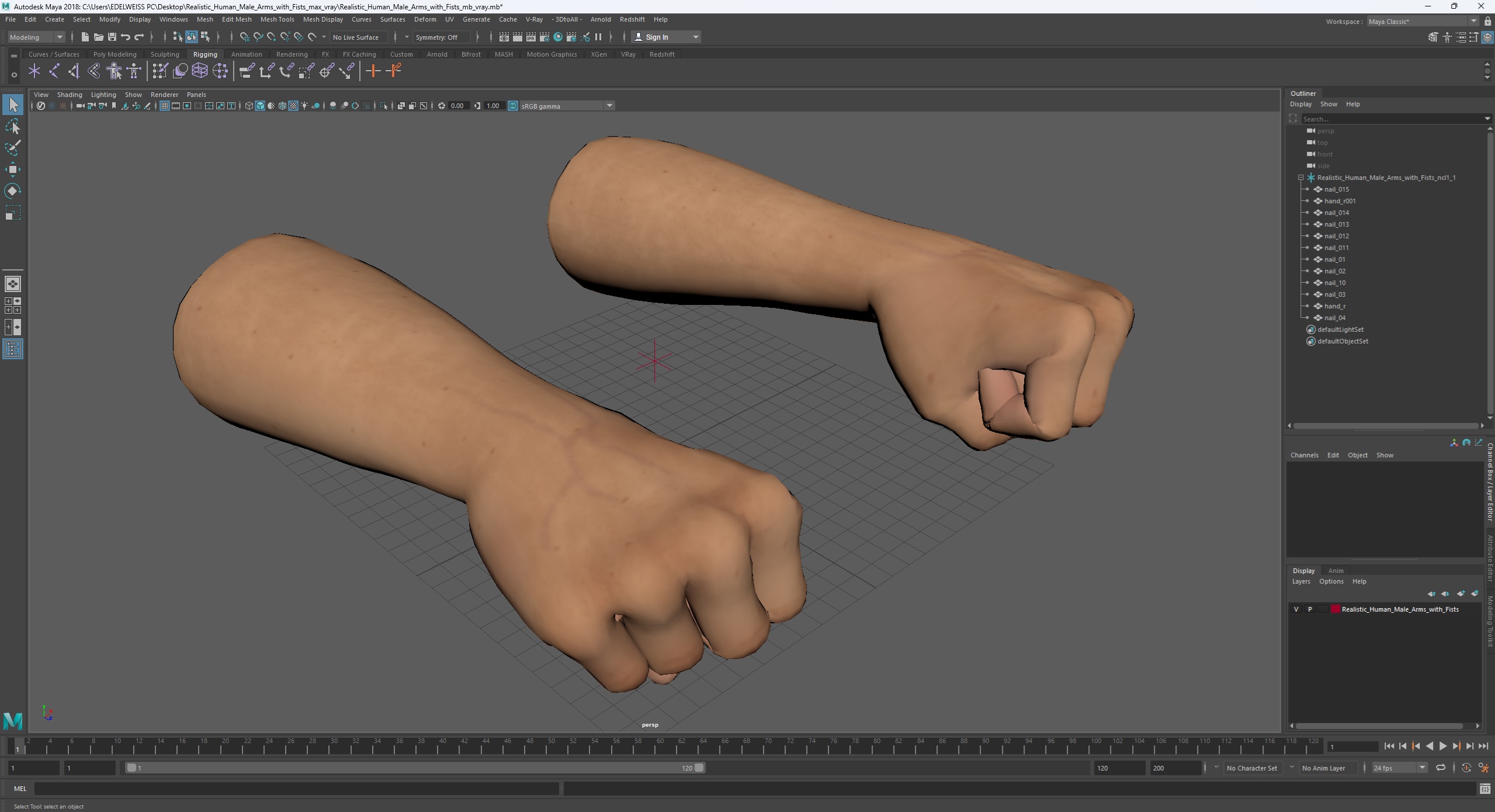Viewport: 1495px width, 812px height.
Task: Click Symmetry dropdown arrow
Action: pyautogui.click(x=407, y=37)
